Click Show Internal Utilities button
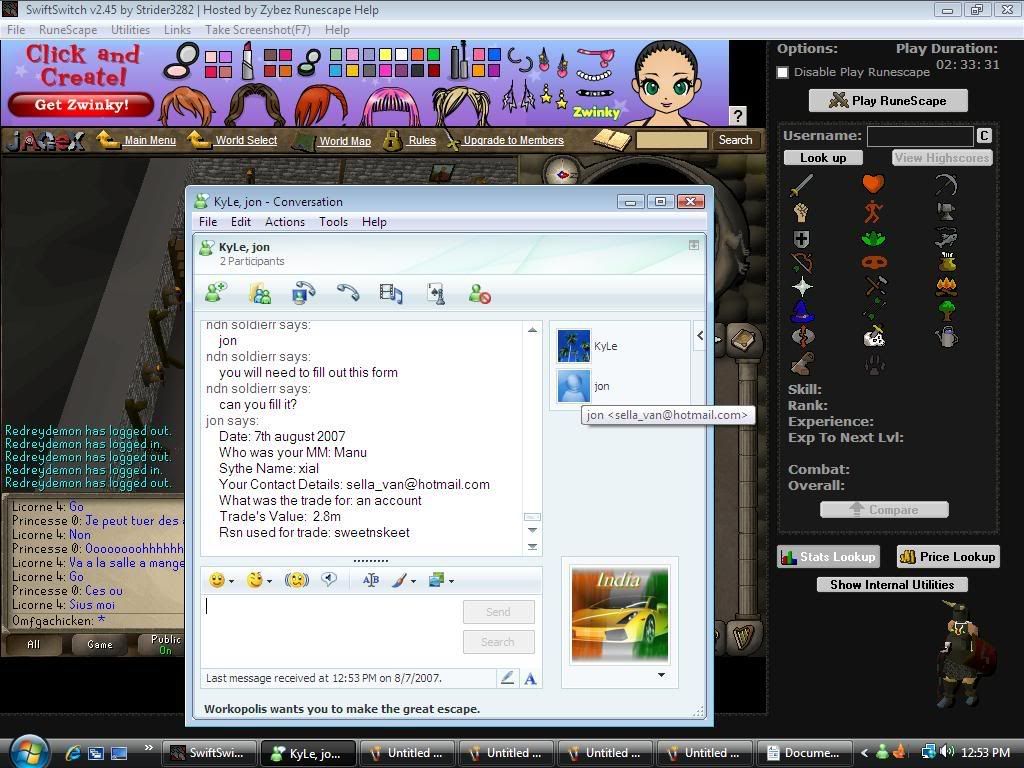Screen dimensions: 1024x768 point(892,584)
